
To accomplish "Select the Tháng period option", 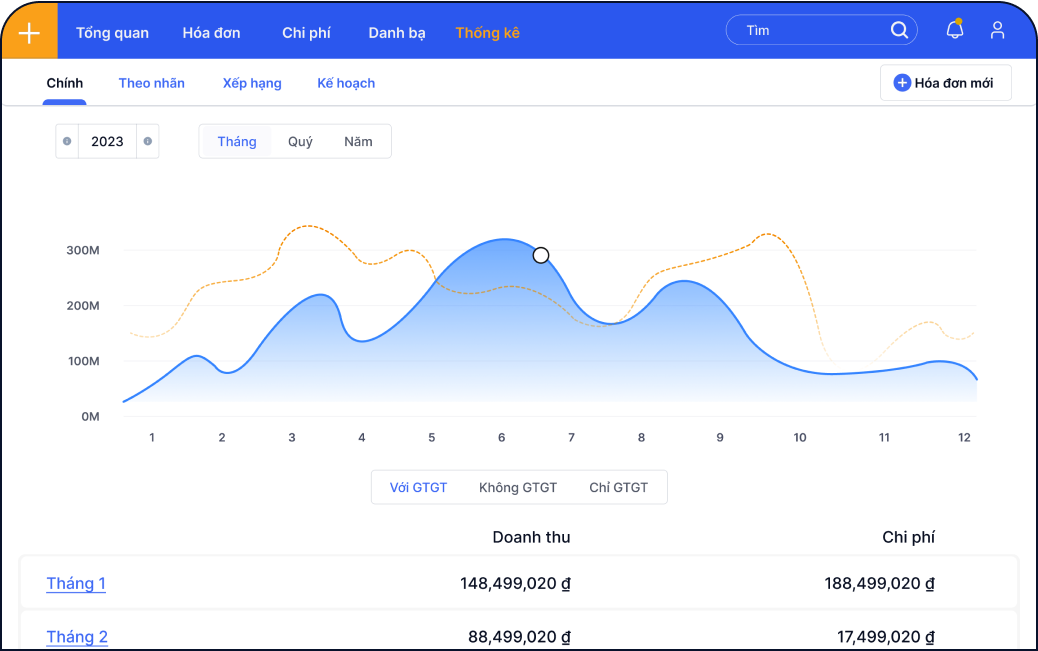I will (237, 141).
